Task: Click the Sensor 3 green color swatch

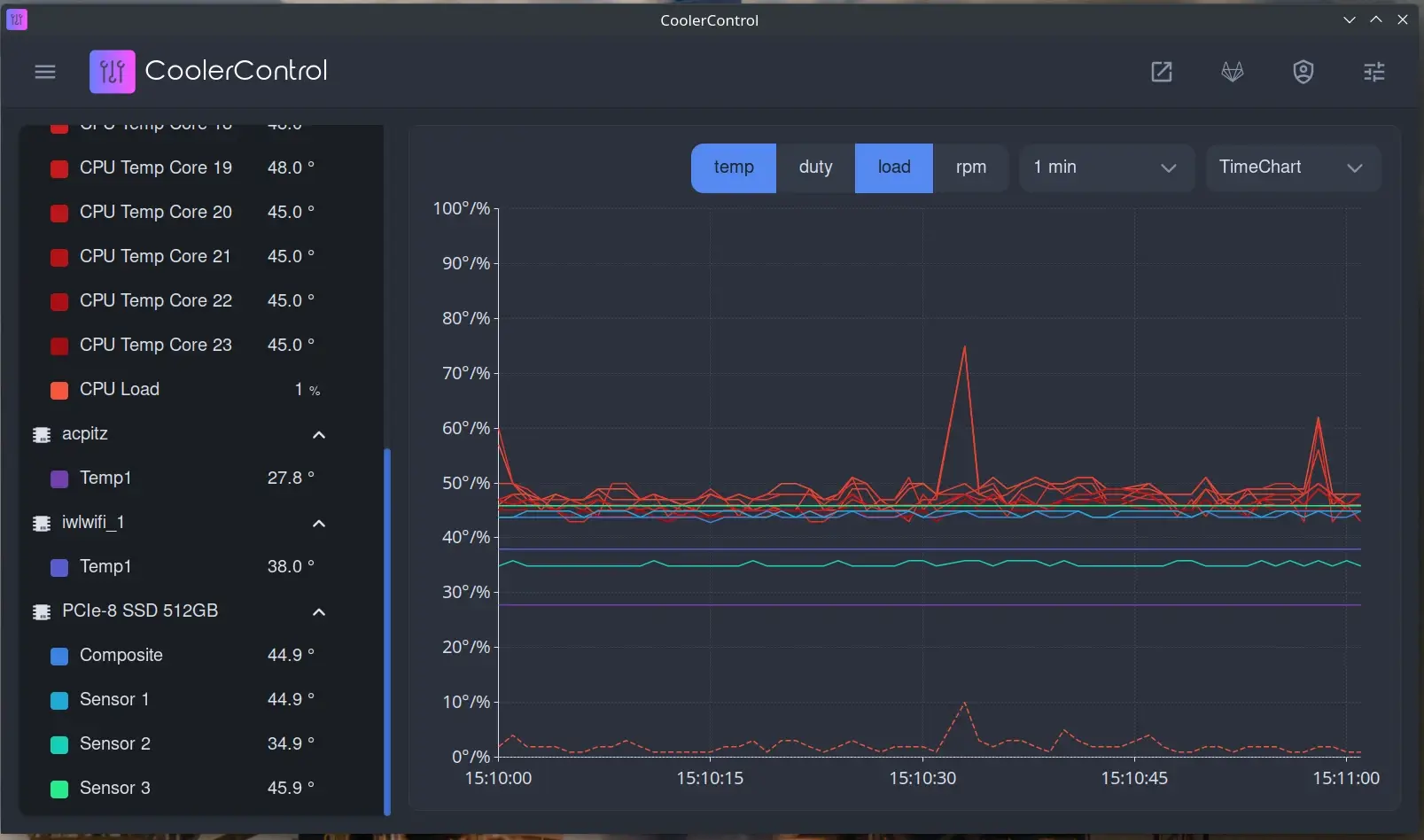Action: coord(59,789)
